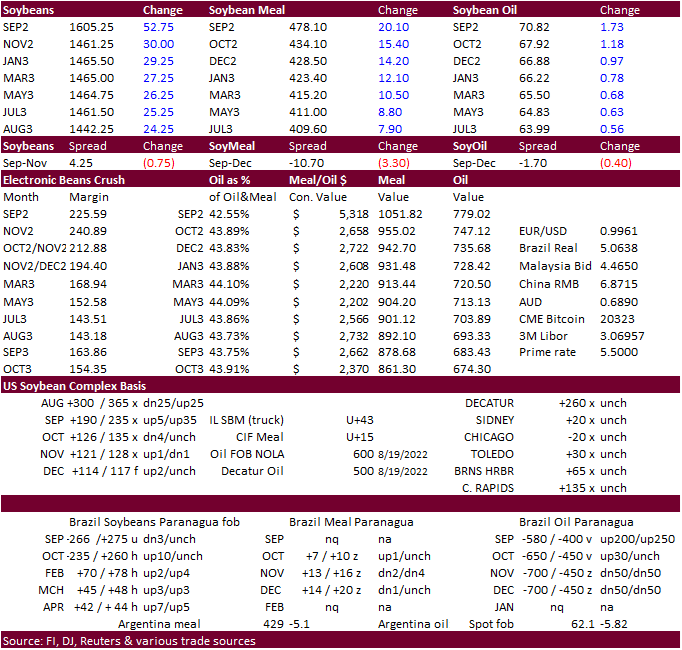Select C. RAPIDS basis +135 x
Image resolution: width=682 pixels, height=650 pixels.
click(577, 488)
